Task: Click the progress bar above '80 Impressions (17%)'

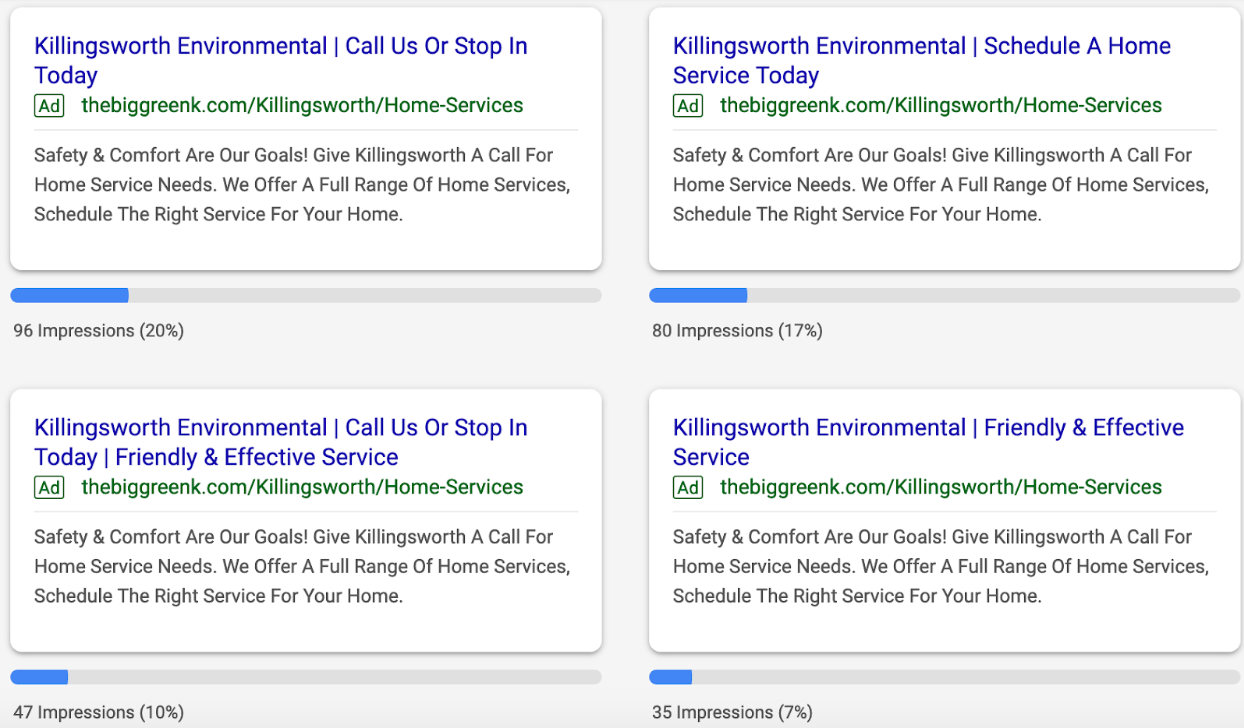Action: (945, 295)
